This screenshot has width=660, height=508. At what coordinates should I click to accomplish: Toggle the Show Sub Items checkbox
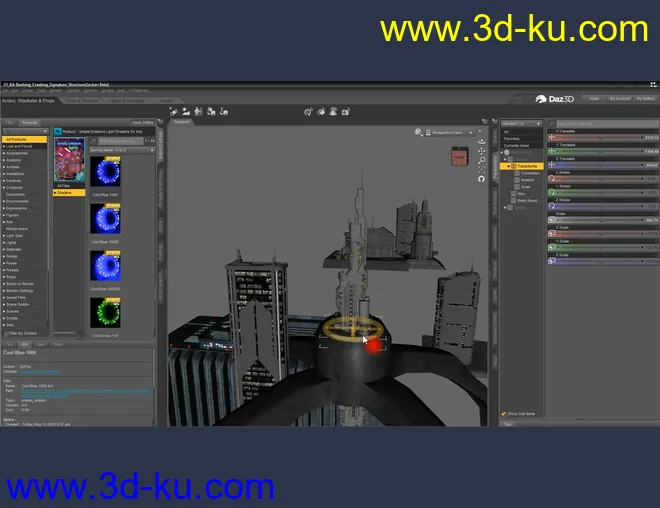(504, 413)
